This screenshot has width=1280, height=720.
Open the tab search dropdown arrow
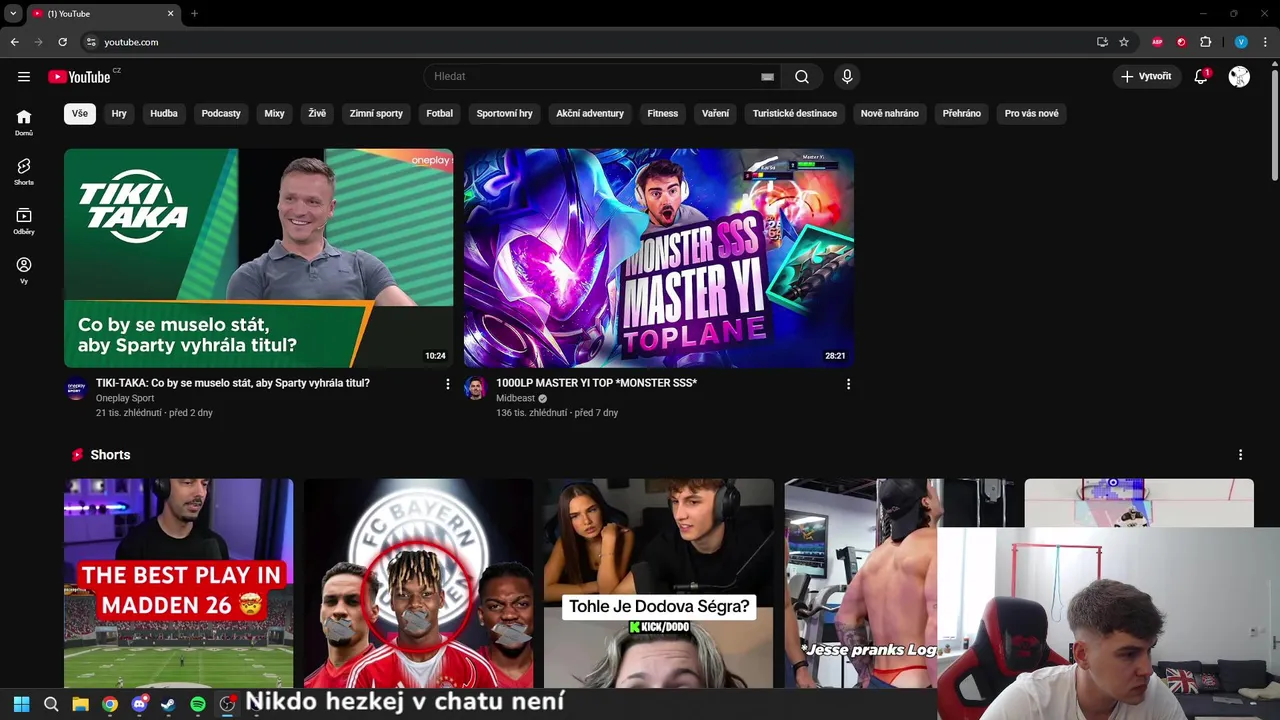[13, 14]
